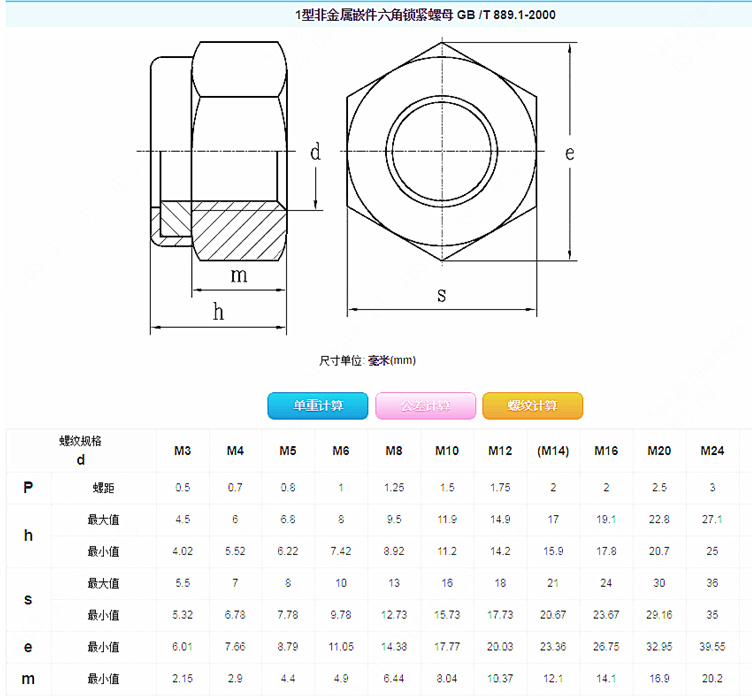This screenshot has width=752, height=696.
Task: Click the hexagon top-view nut drawing
Action: (441, 153)
